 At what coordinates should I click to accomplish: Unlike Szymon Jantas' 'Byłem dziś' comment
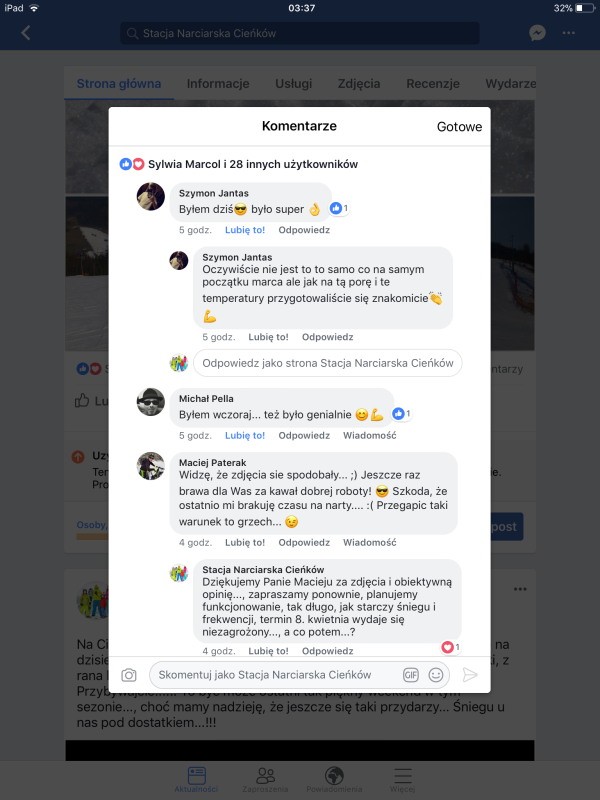click(x=245, y=230)
